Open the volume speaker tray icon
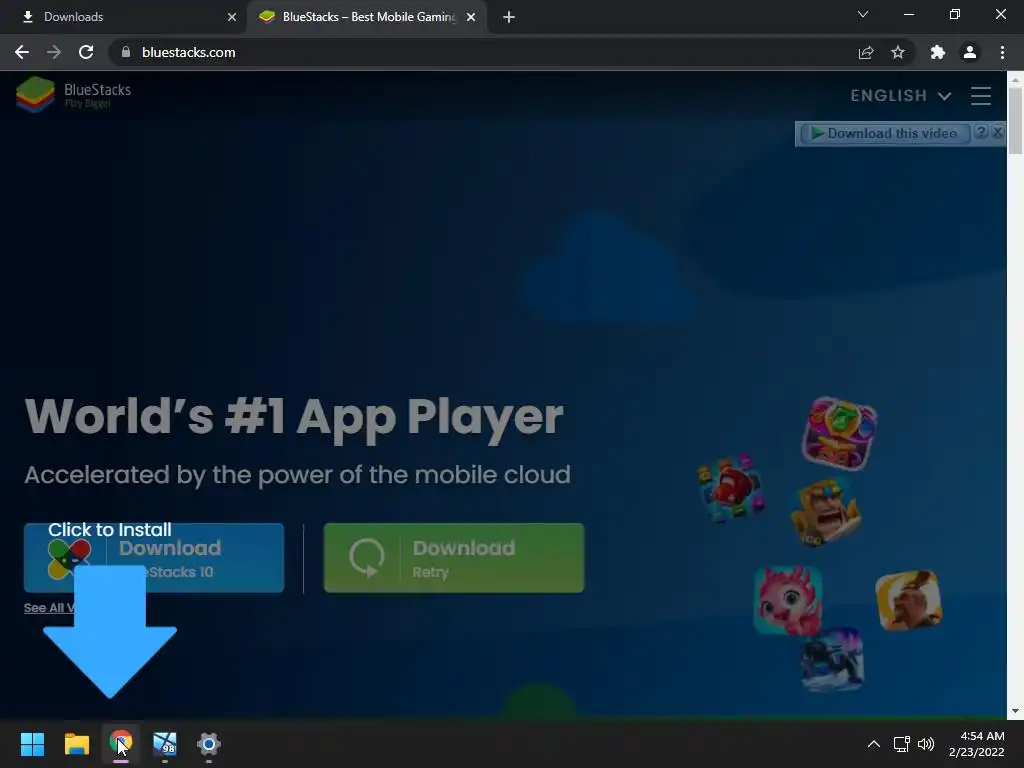 click(x=925, y=744)
